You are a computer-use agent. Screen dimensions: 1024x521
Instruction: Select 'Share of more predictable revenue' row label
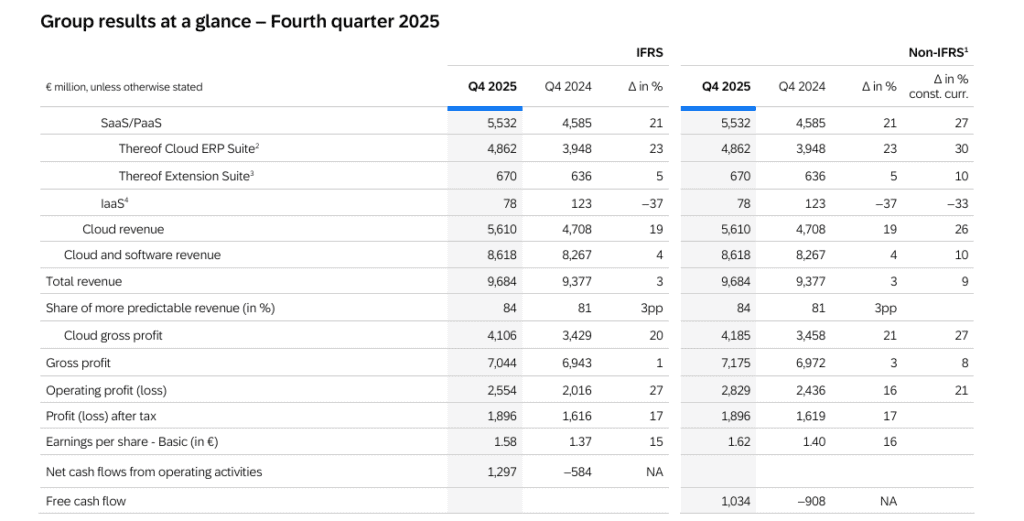click(x=160, y=308)
